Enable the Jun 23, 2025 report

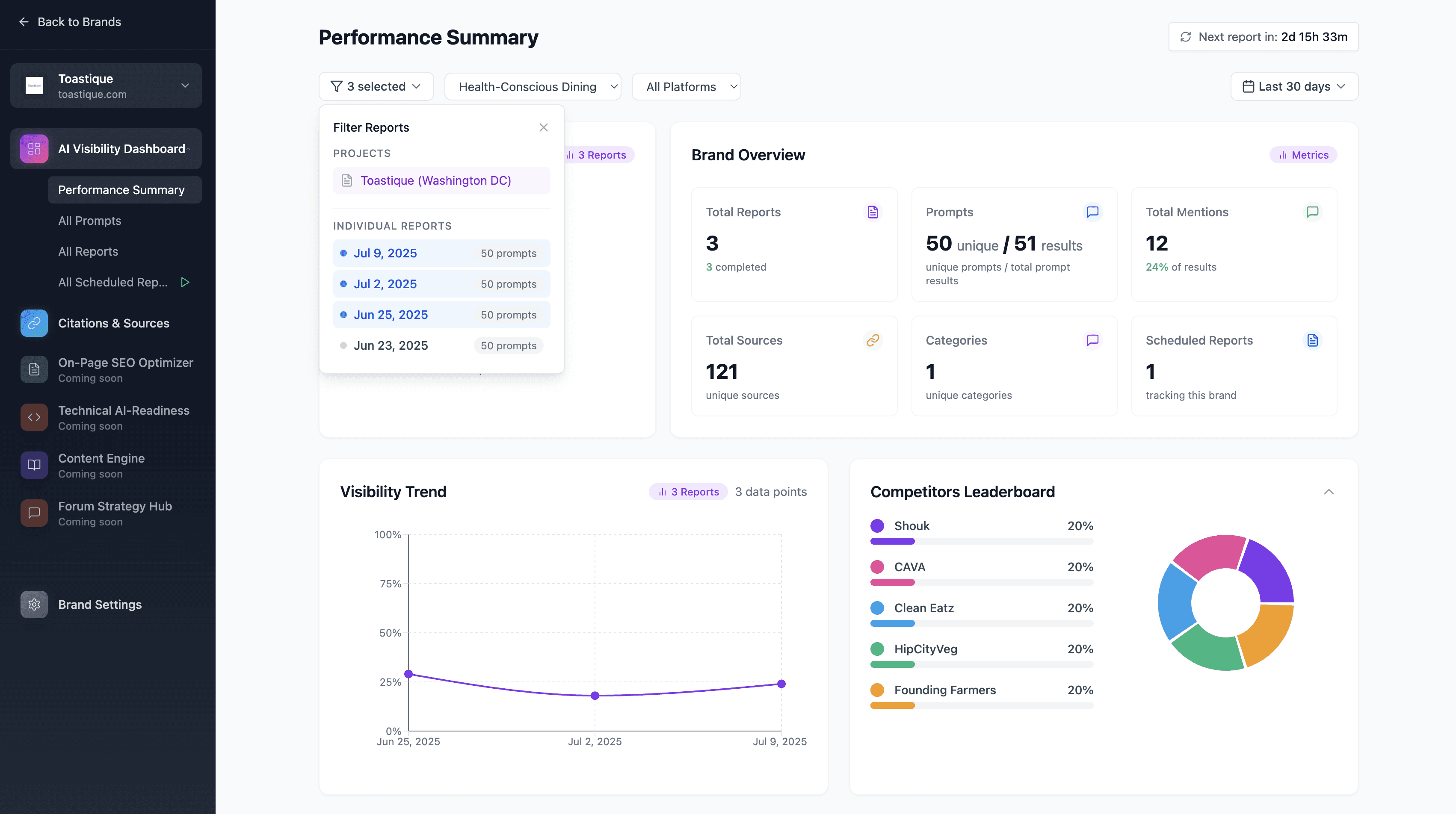coord(441,345)
